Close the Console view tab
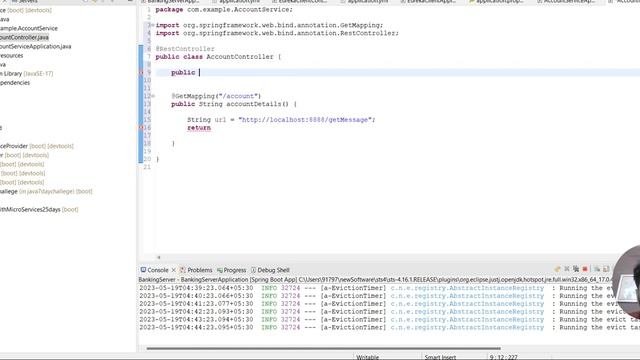The image size is (640, 360). (x=173, y=270)
